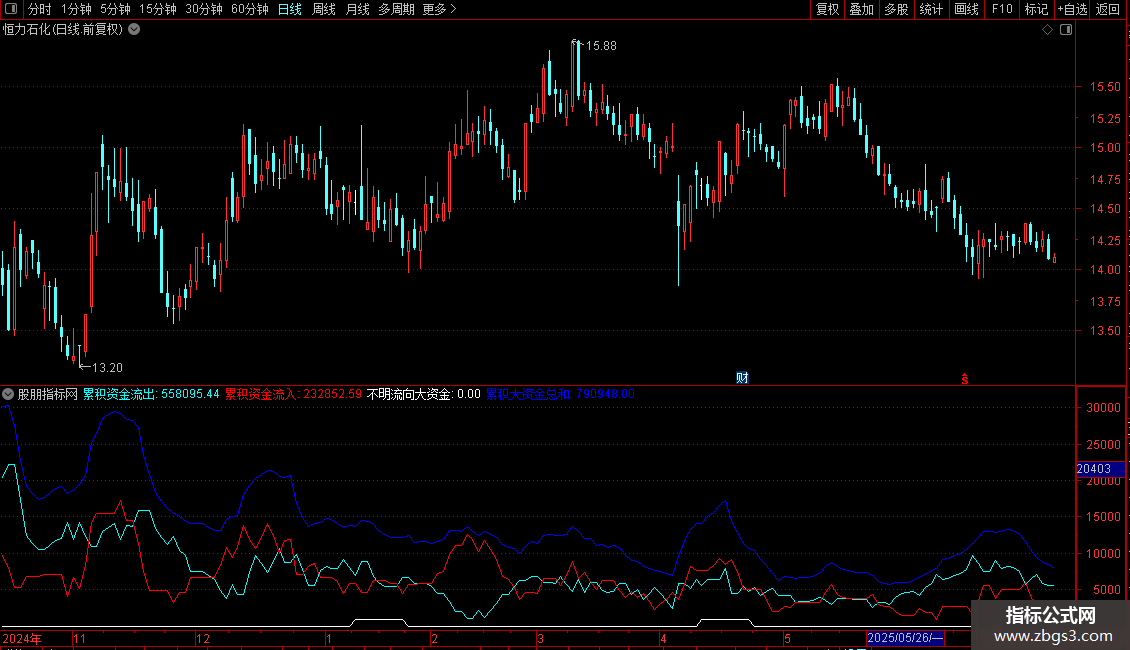Select the 日线 daily chart tab
1130x650 pixels.
click(x=290, y=9)
